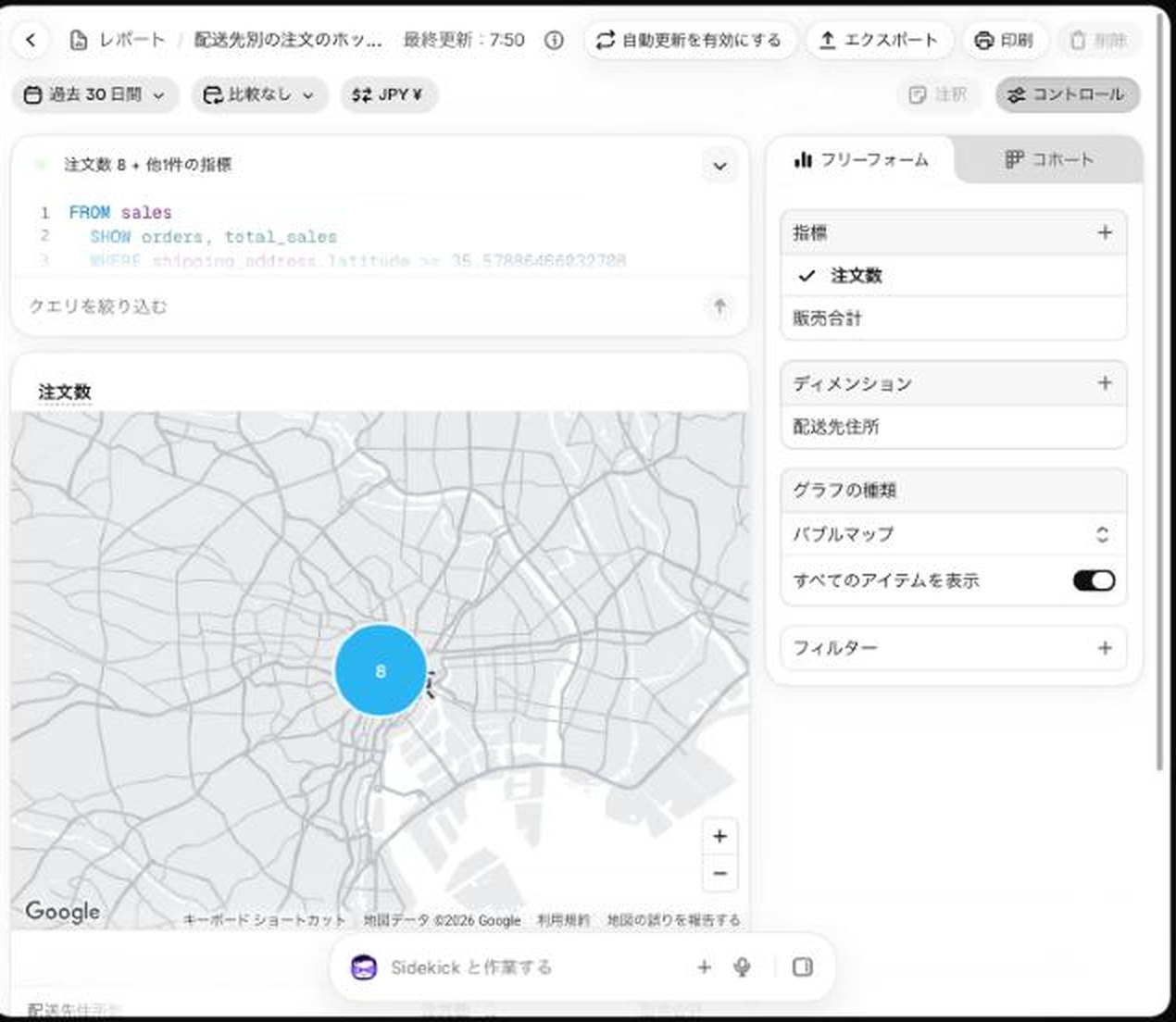Click 自動更新を有効にする button
The height and width of the screenshot is (1022, 1176).
point(689,40)
